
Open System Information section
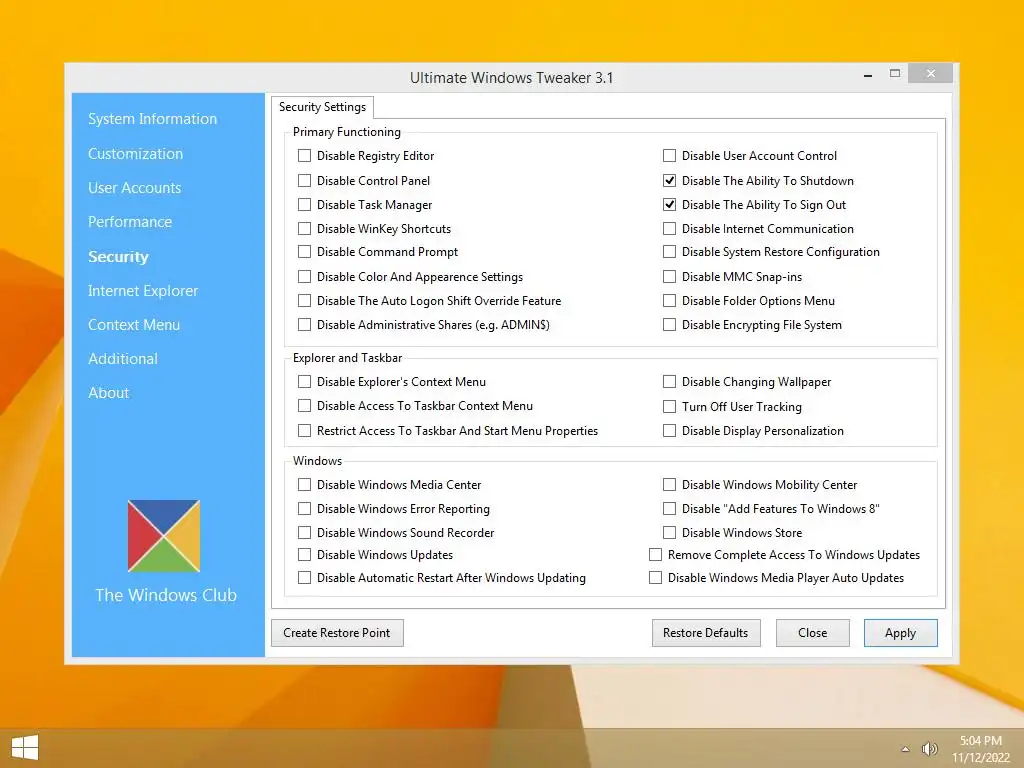coord(152,119)
